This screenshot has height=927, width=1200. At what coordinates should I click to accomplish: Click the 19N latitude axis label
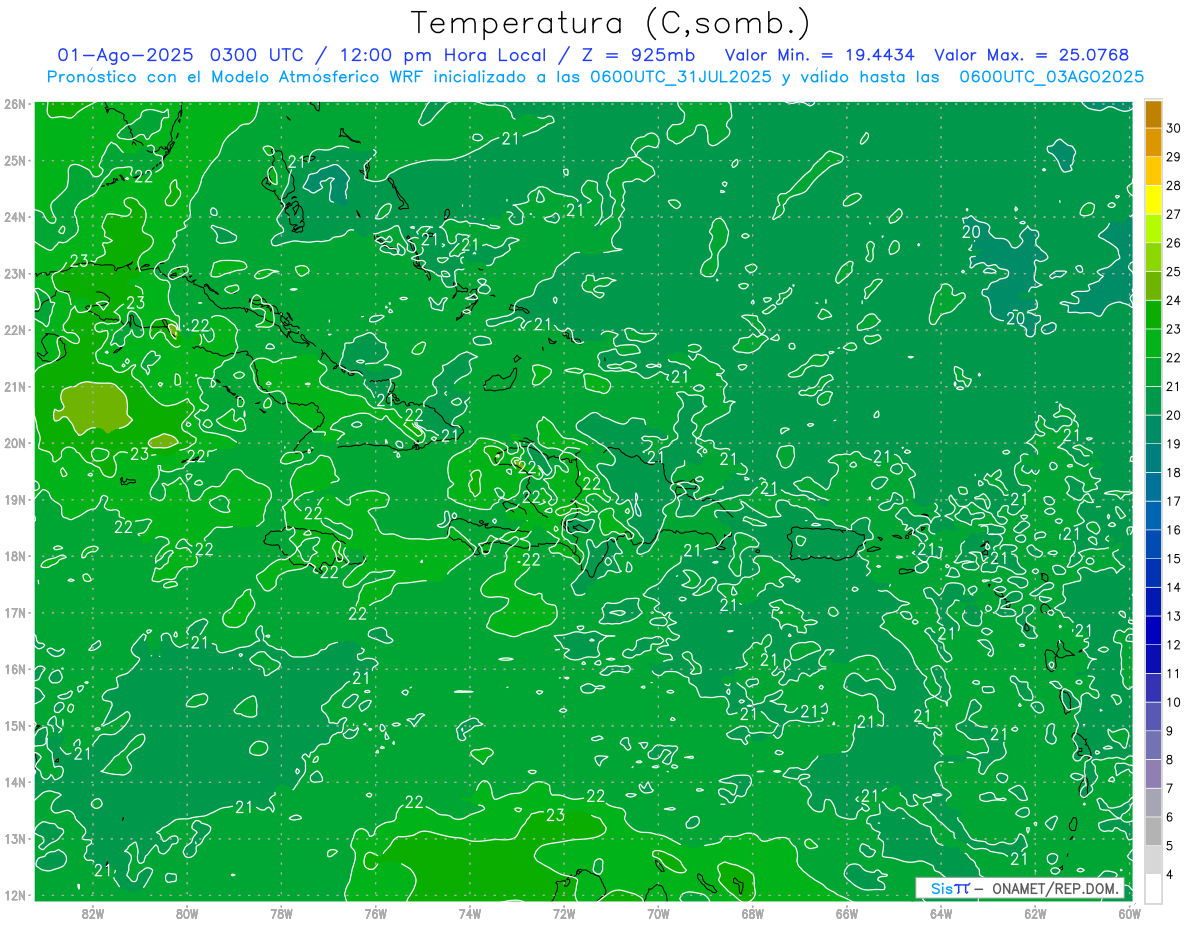[15, 499]
